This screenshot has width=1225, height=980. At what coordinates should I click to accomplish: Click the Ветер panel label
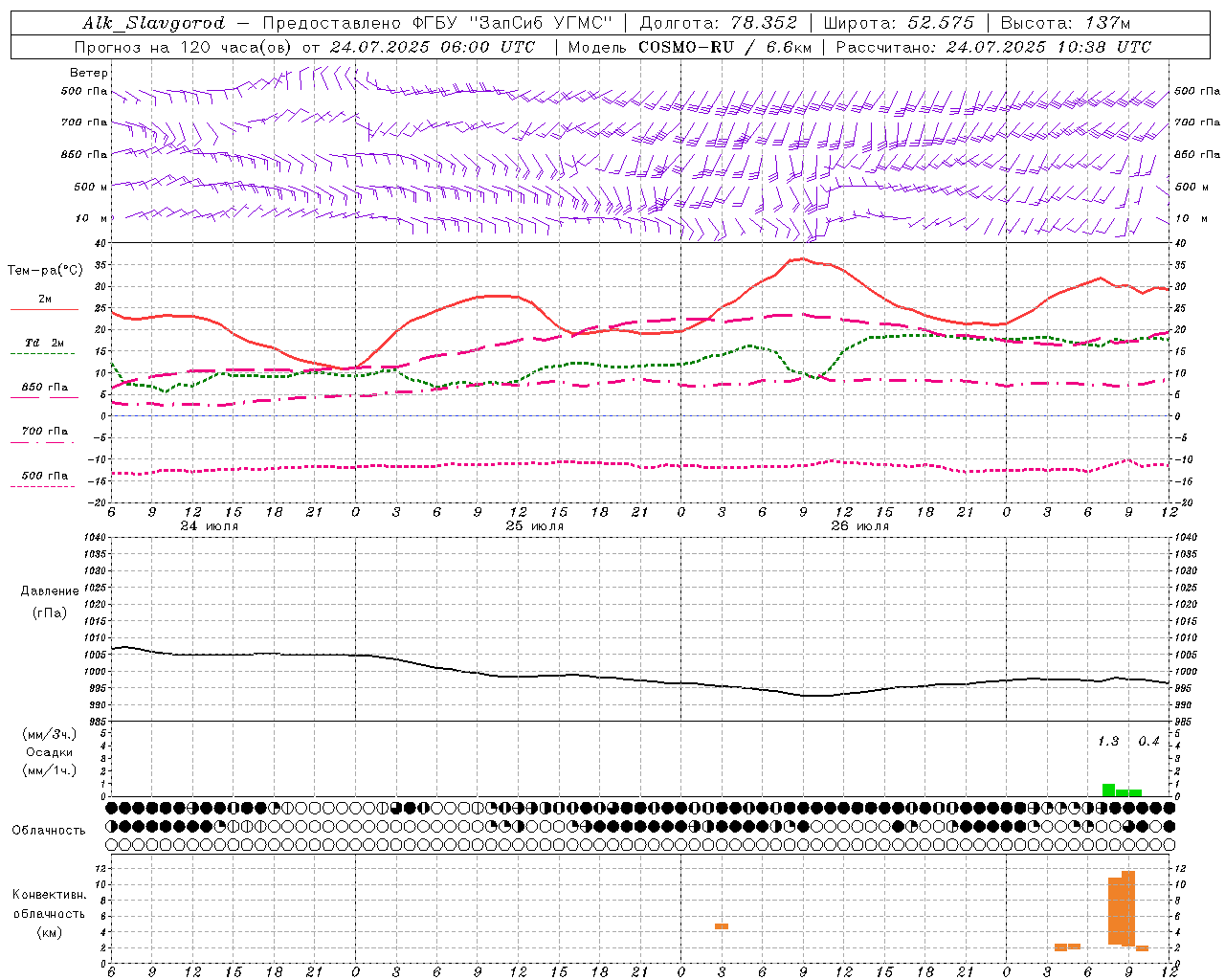coord(89,73)
